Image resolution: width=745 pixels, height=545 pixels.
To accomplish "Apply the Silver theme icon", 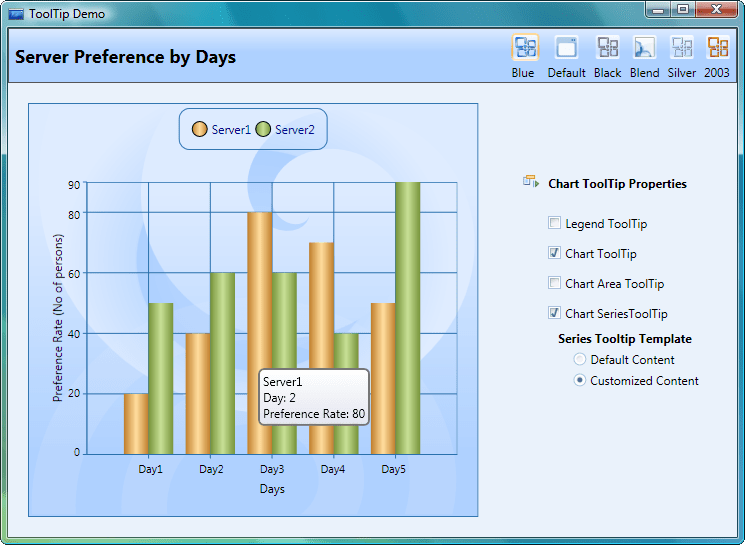I will (682, 48).
